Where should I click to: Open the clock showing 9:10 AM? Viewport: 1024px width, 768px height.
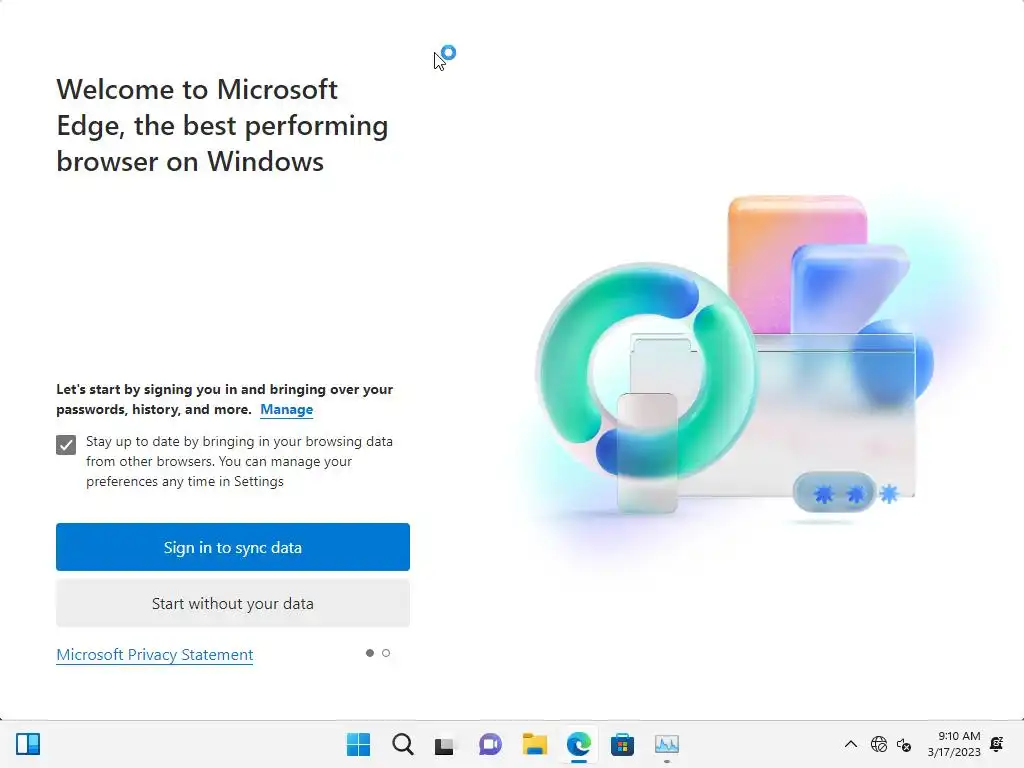[954, 744]
